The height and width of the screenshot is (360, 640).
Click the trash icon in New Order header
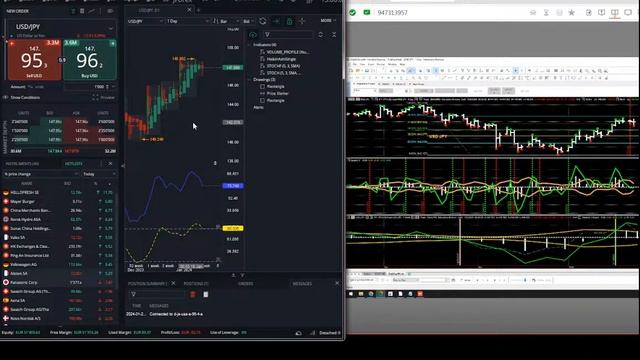[82, 11]
